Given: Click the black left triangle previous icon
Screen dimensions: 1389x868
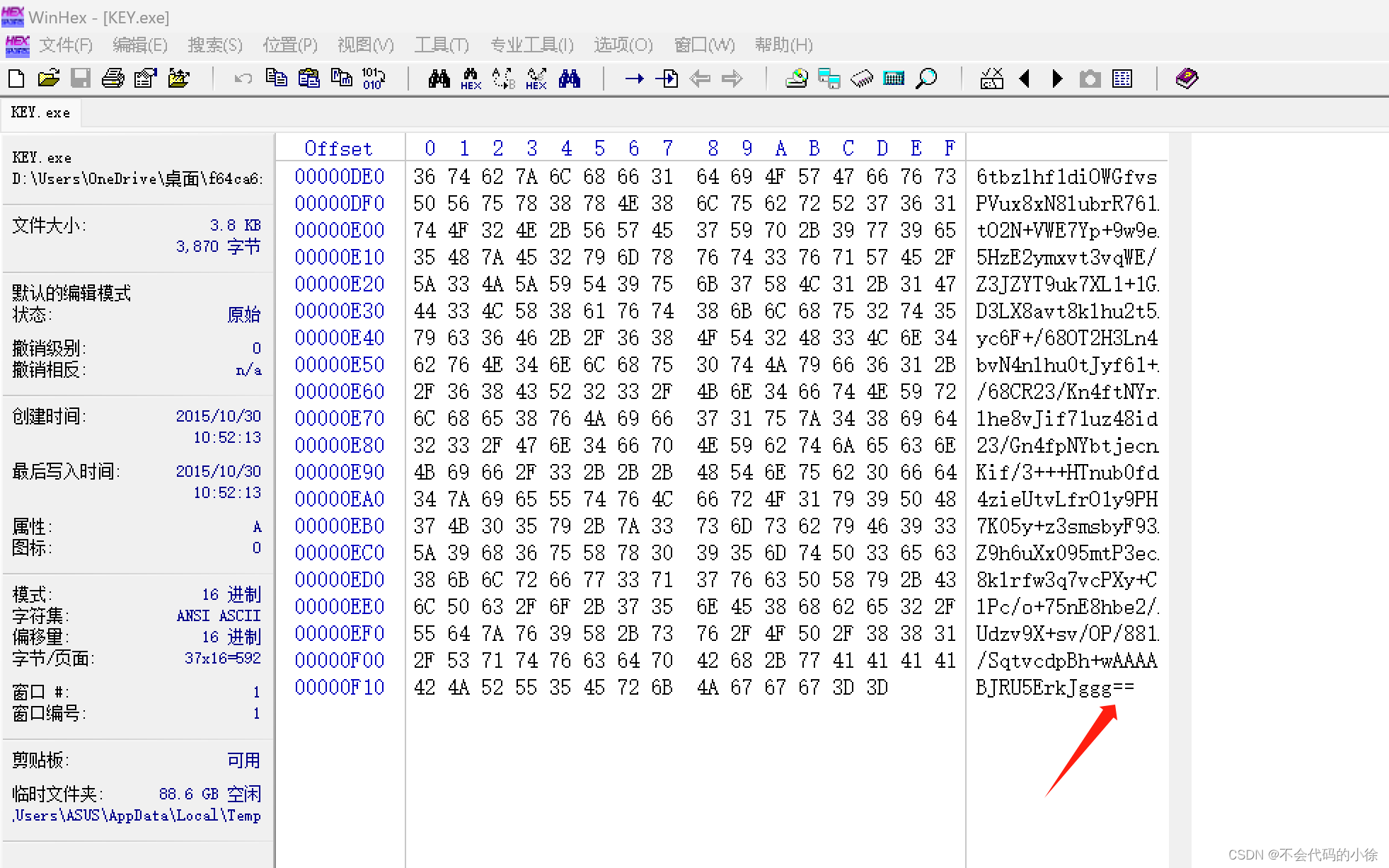Looking at the screenshot, I should pos(1024,79).
